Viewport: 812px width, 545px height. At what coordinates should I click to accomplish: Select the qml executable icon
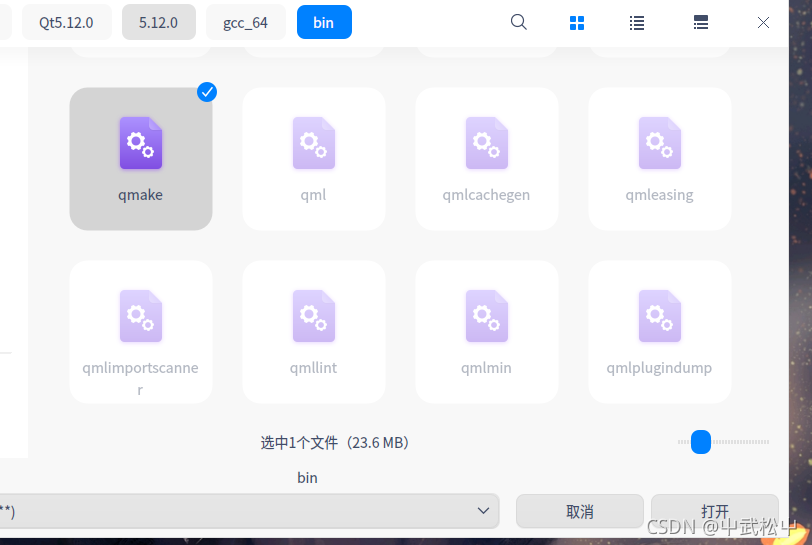click(x=314, y=143)
